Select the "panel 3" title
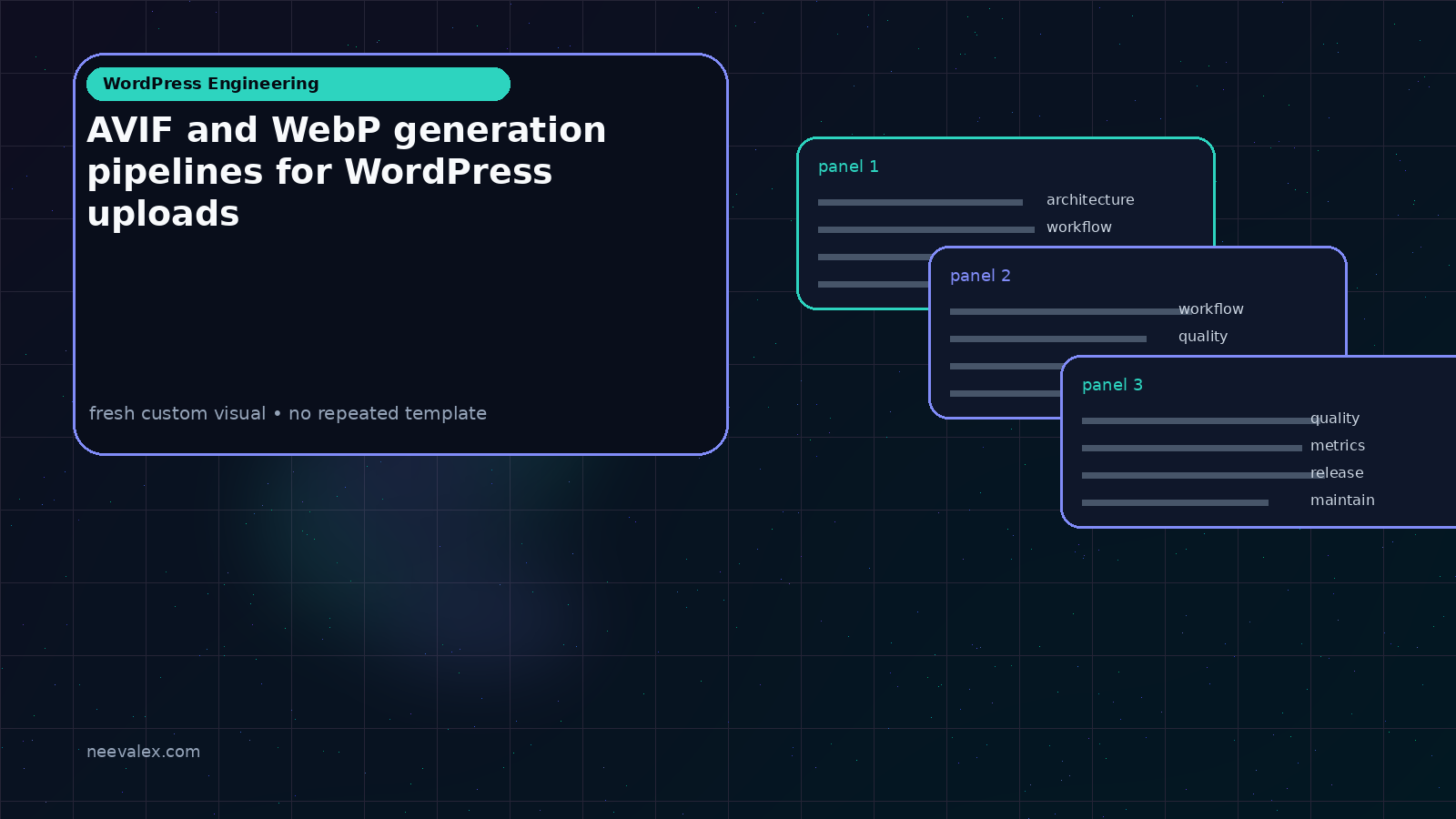 point(1112,385)
